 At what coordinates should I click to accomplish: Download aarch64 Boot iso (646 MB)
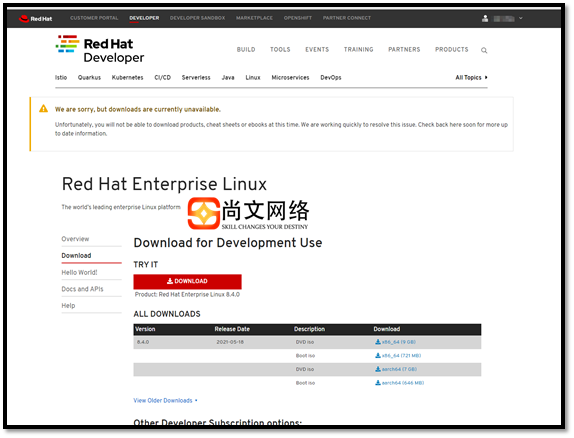tap(399, 383)
